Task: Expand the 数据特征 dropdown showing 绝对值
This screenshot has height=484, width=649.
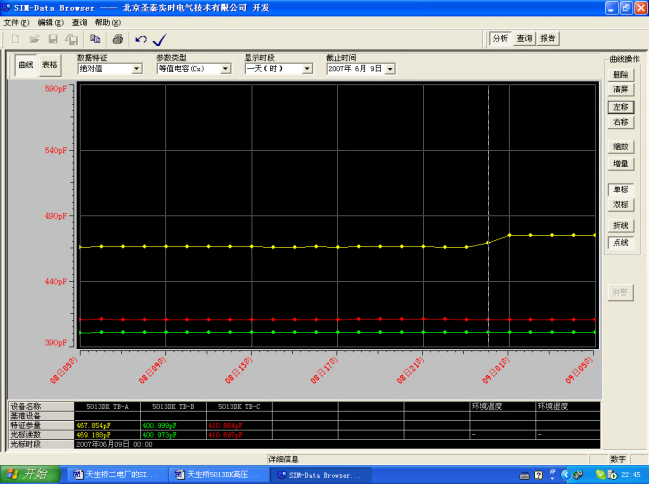Action: tap(137, 69)
